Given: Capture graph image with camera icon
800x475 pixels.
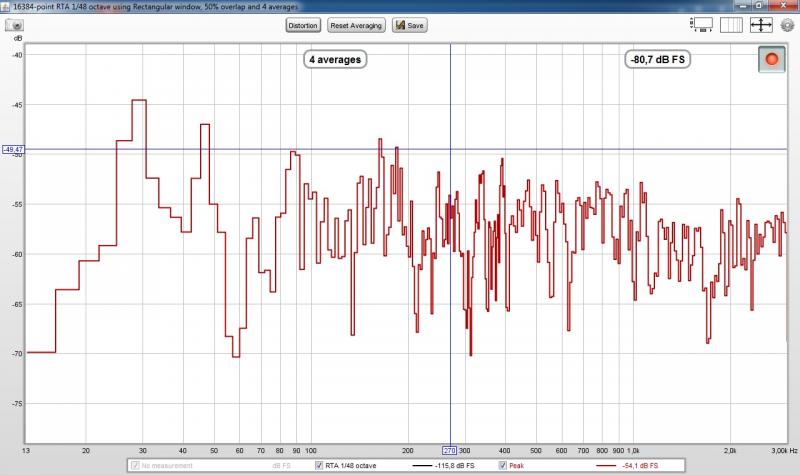Looking at the screenshot, I should [14, 25].
